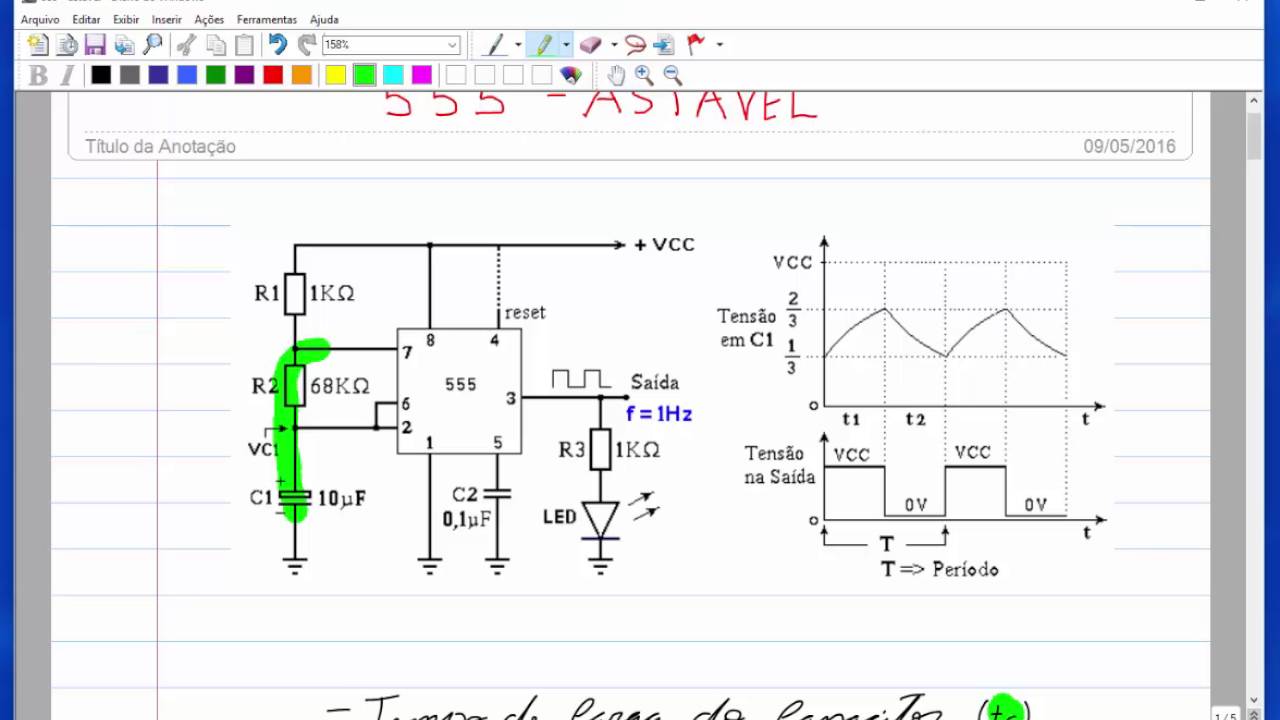Screen dimensions: 1280x720
Task: Click the note date 09/05/2016
Action: point(1129,147)
